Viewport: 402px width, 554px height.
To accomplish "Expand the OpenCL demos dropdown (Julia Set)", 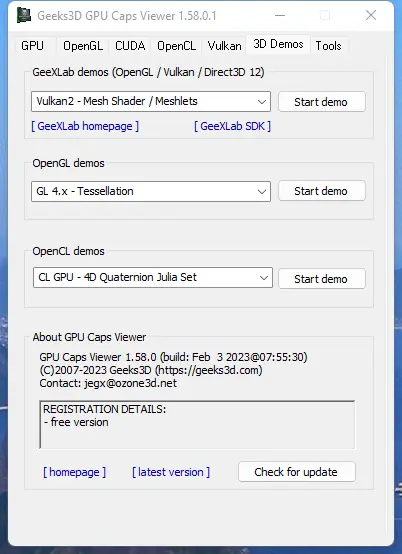I will pyautogui.click(x=153, y=277).
